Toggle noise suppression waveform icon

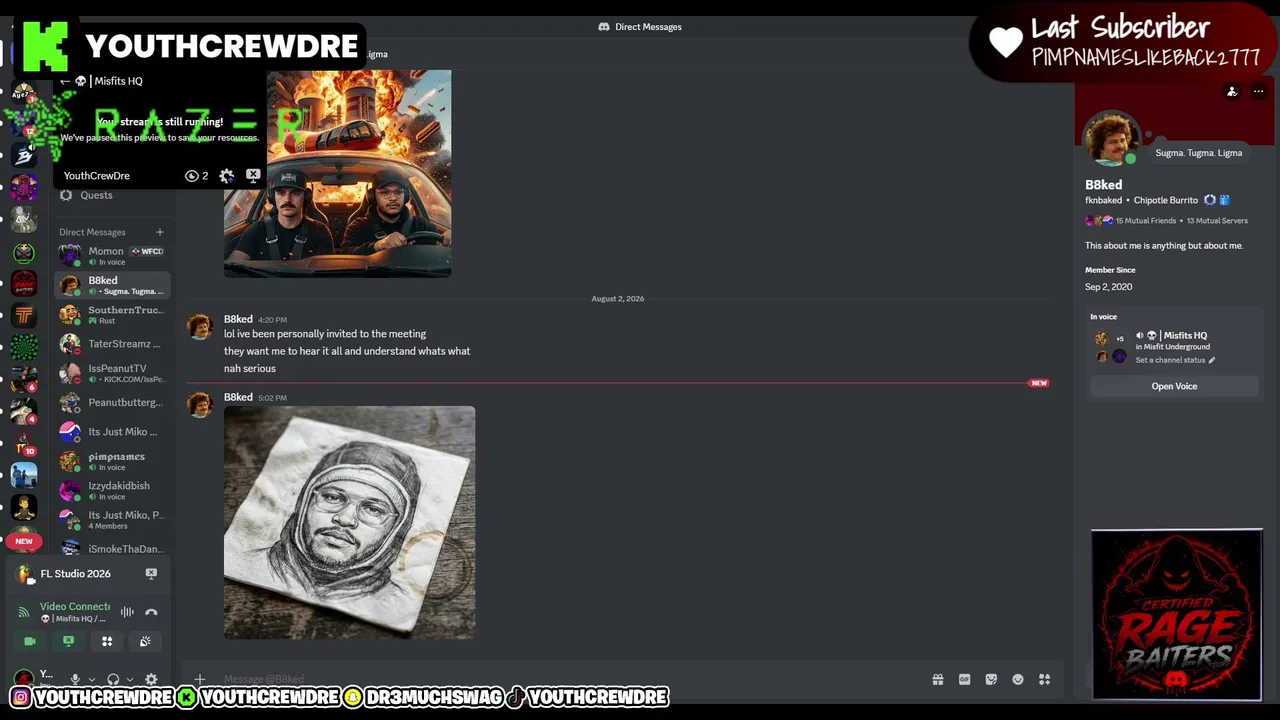[x=127, y=612]
